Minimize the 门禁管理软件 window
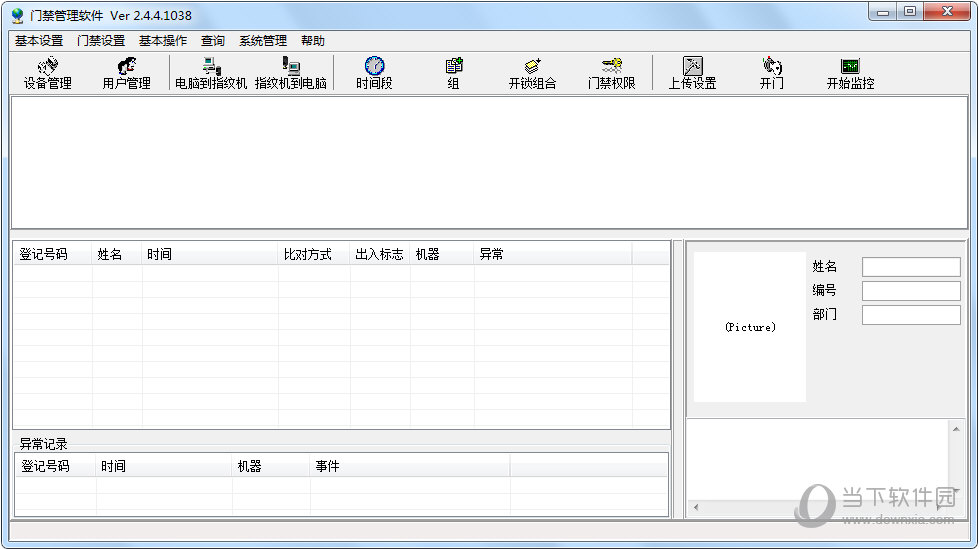The height and width of the screenshot is (549, 979). point(883,12)
